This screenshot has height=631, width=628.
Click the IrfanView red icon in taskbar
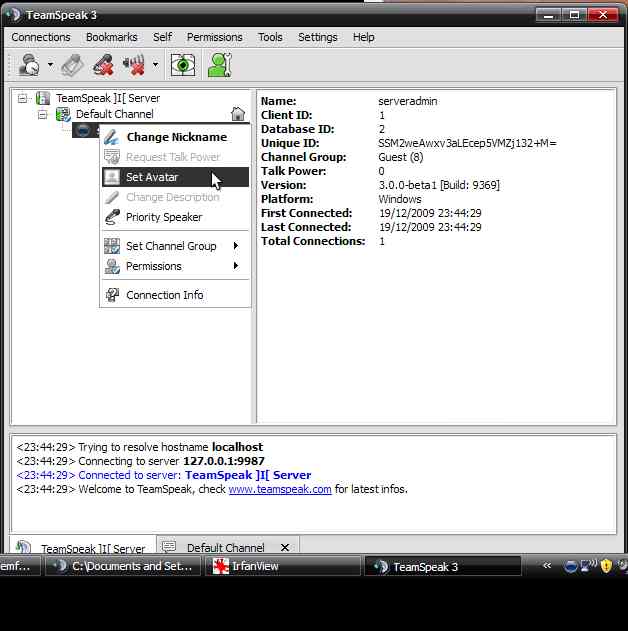tap(221, 566)
